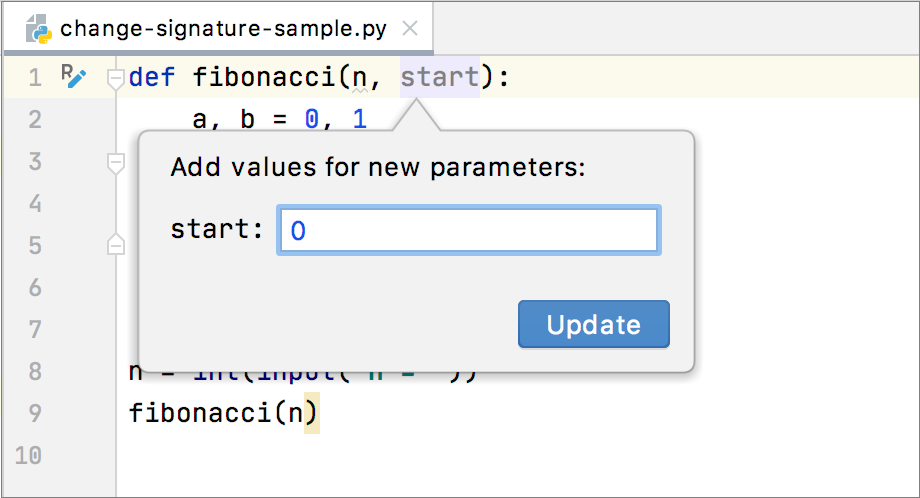Select the change-signature-sample.py tab
920x498 pixels.
click(222, 28)
